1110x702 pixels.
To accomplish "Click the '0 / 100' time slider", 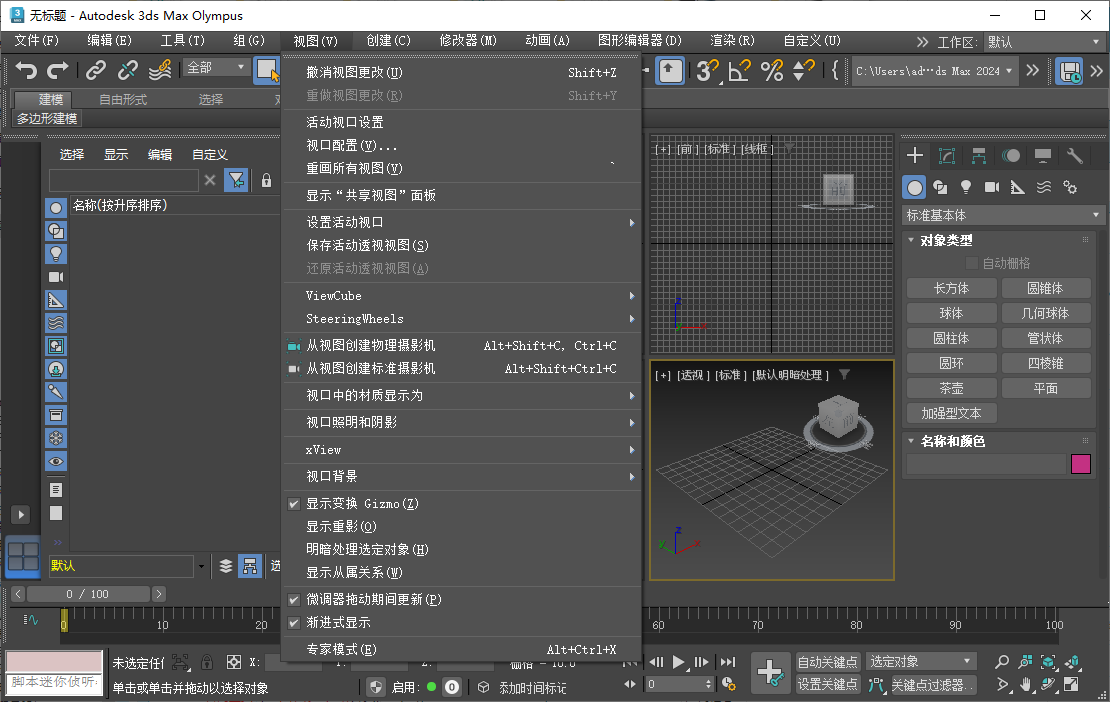I will (x=88, y=594).
